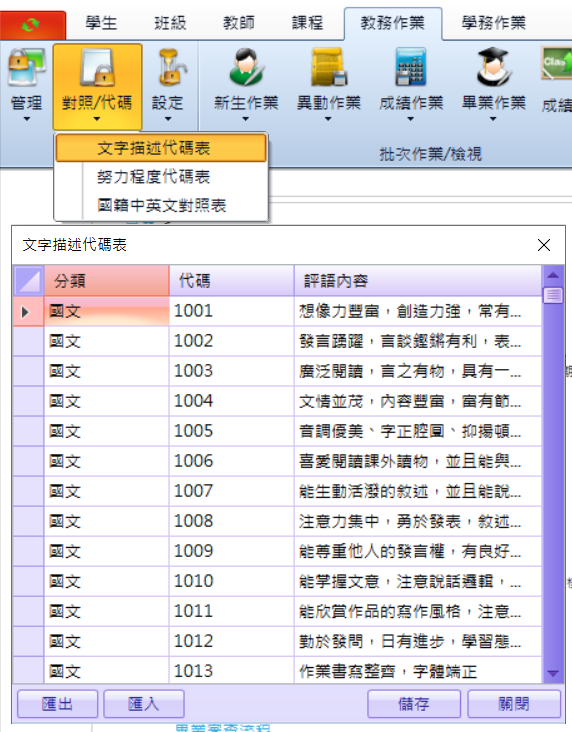Viewport: 572px width, 732px height.
Task: Expand the 設定 dropdown arrow
Action: coord(168,119)
